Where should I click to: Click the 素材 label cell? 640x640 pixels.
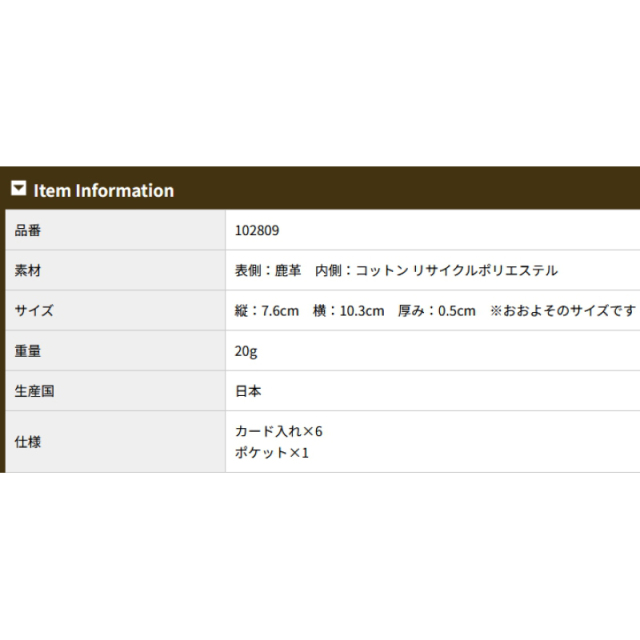coord(116,270)
